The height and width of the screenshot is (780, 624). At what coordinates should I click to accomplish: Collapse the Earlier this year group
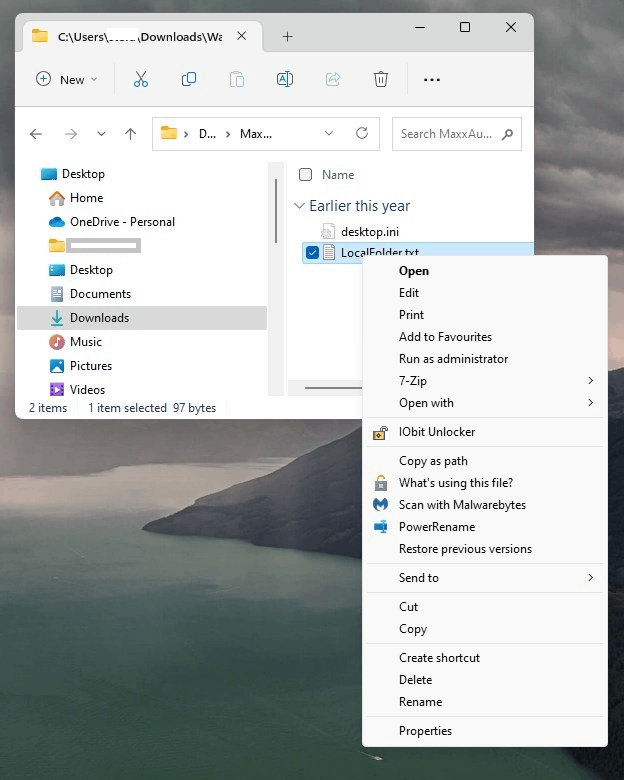click(299, 205)
